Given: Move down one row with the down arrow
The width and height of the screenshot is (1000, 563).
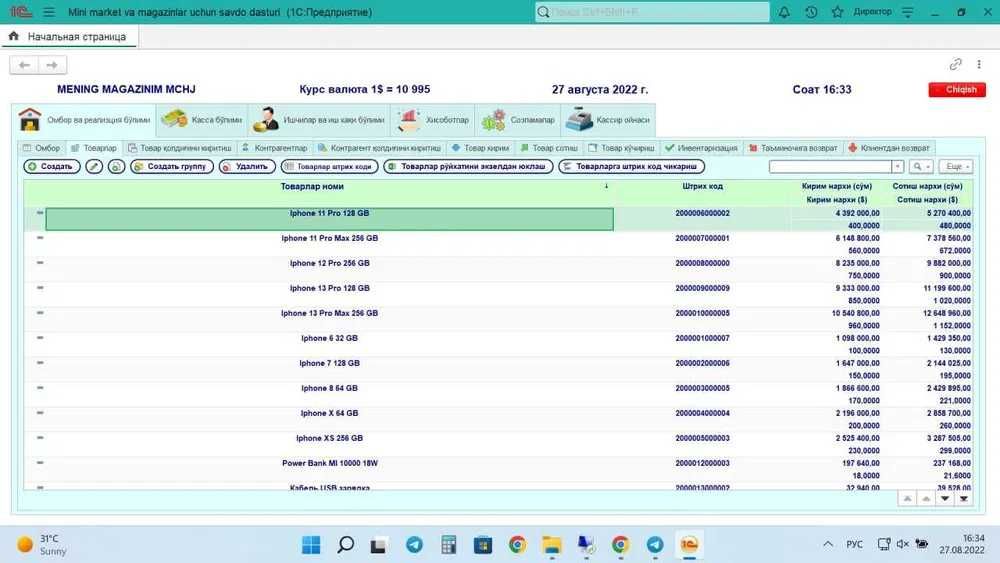Looking at the screenshot, I should coord(945,499).
